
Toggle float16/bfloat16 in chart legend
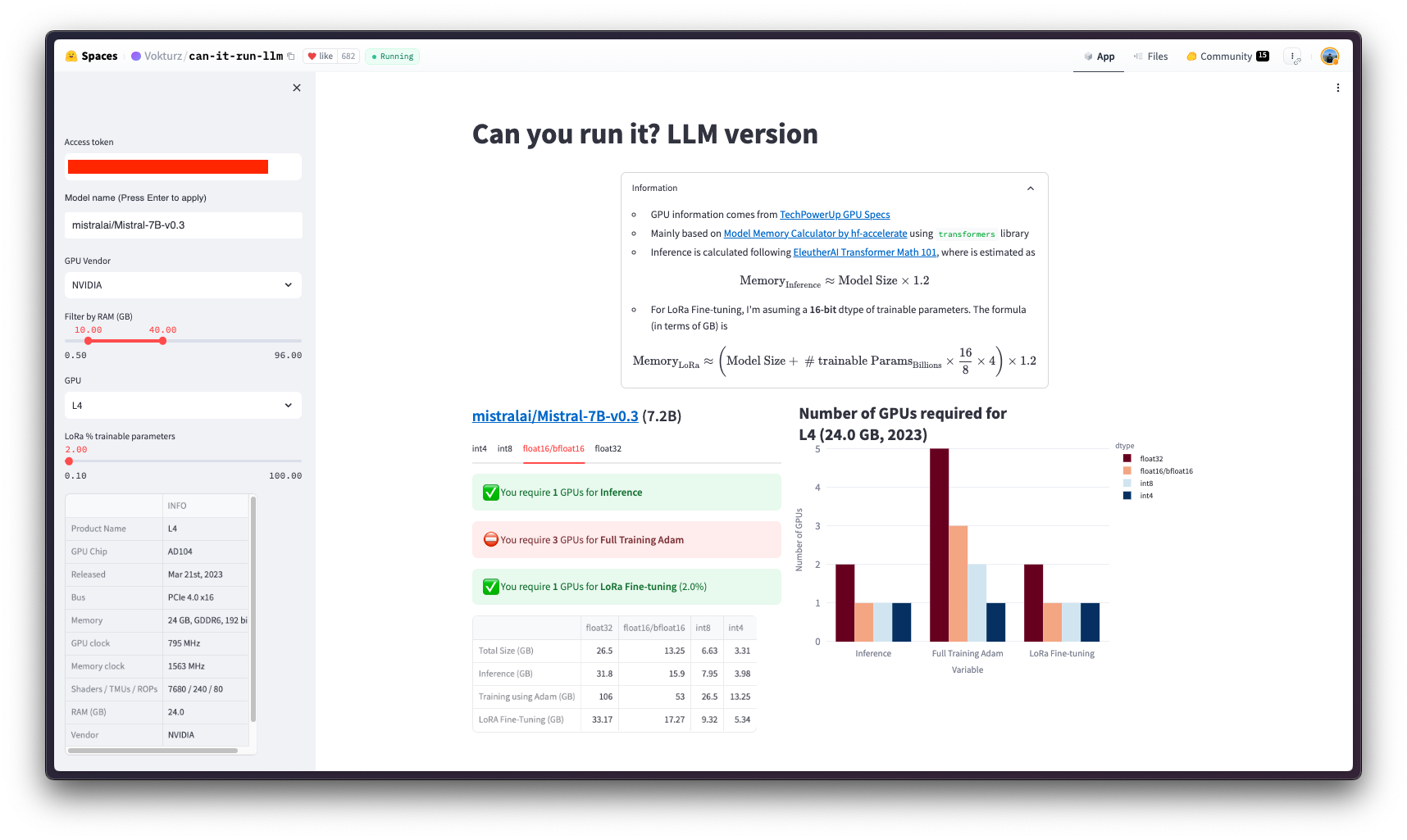[1158, 471]
